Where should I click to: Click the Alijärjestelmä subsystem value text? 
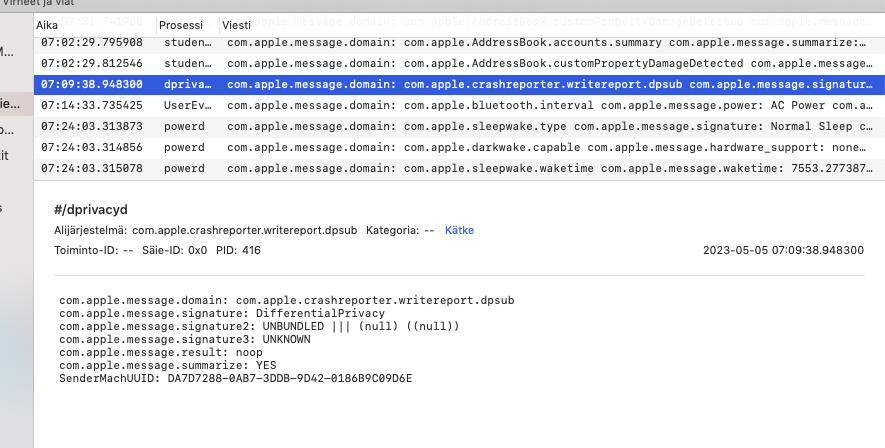click(244, 230)
